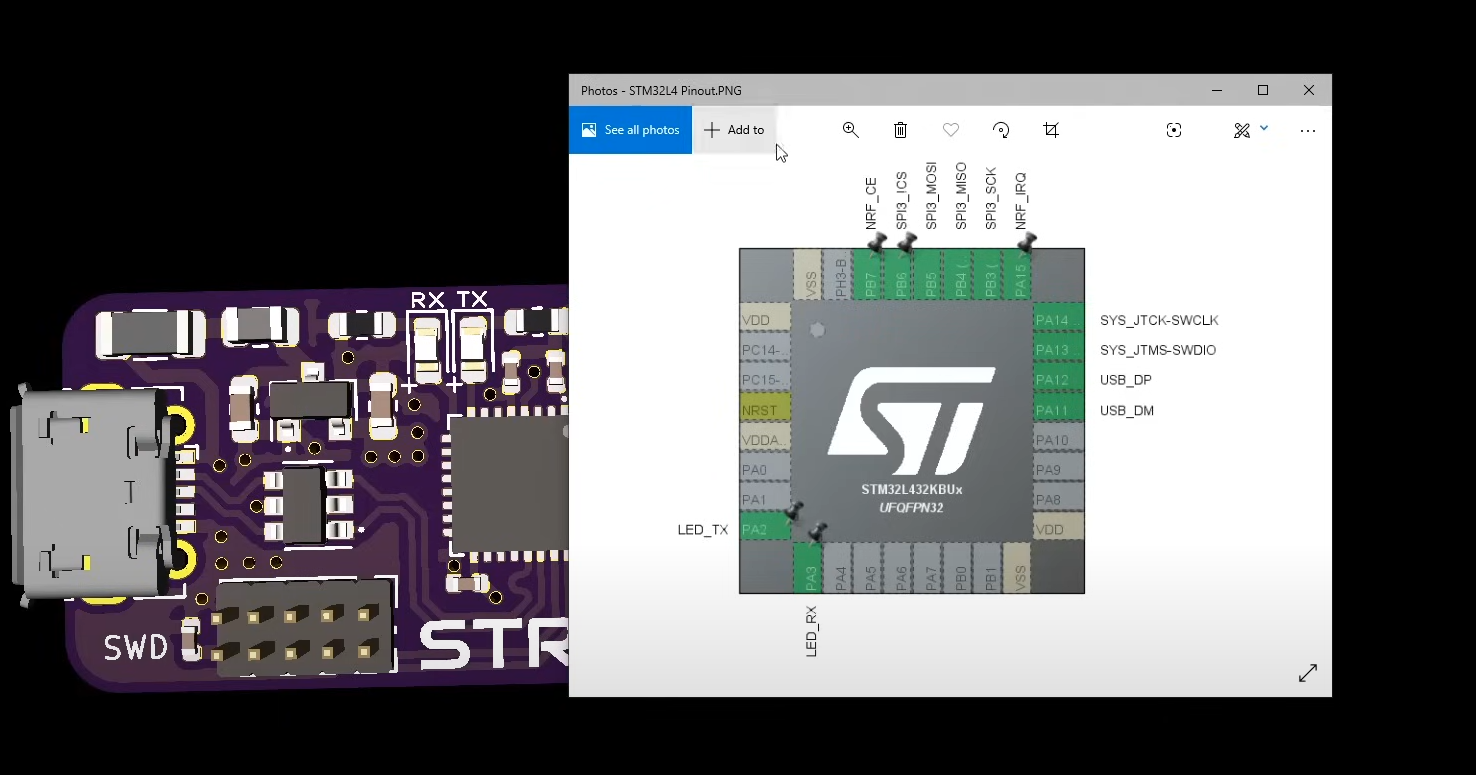Close the Photos viewer

[1308, 90]
